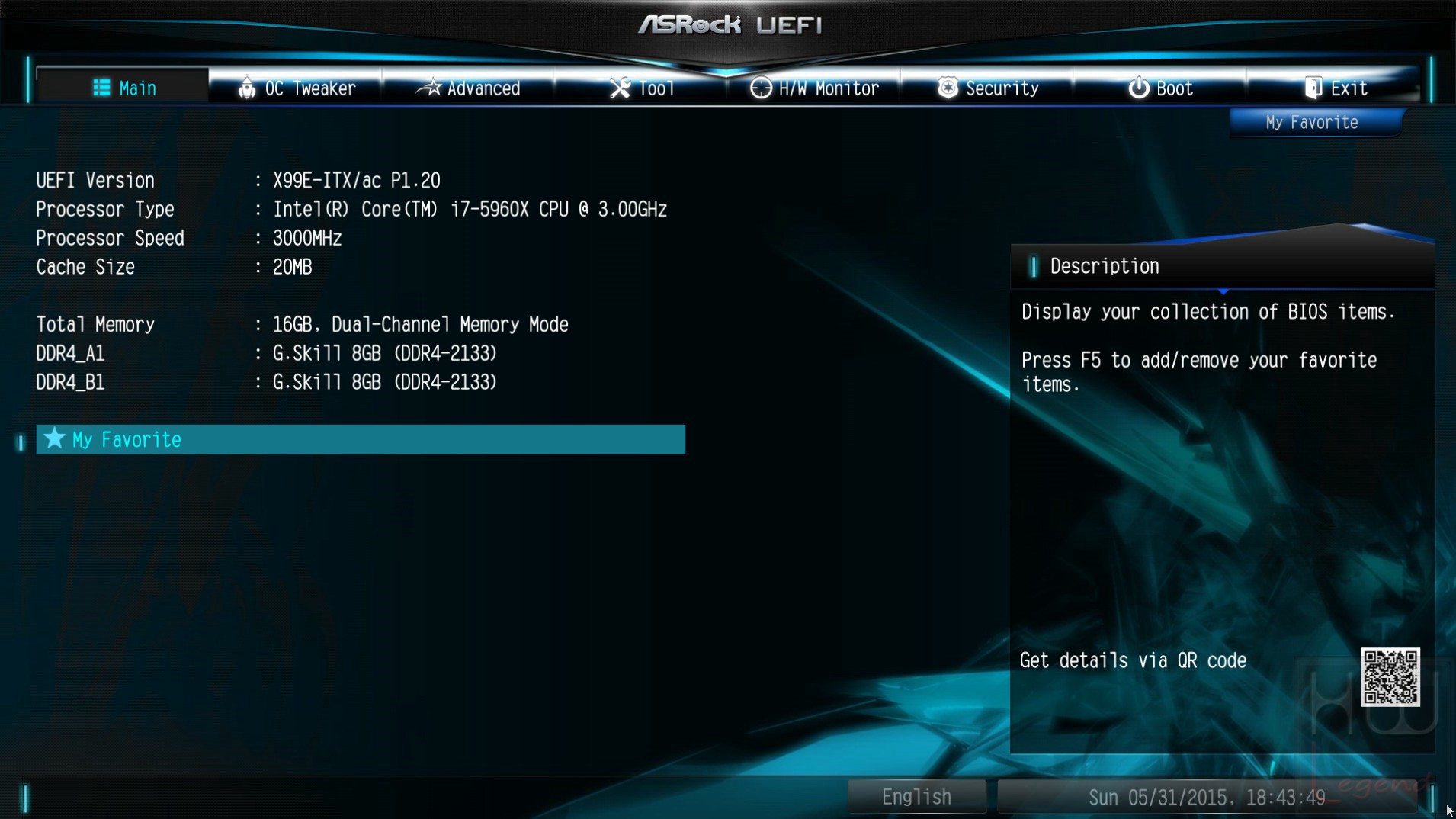Open the H/W Monitor tab
This screenshot has width=1456, height=819.
(814, 88)
